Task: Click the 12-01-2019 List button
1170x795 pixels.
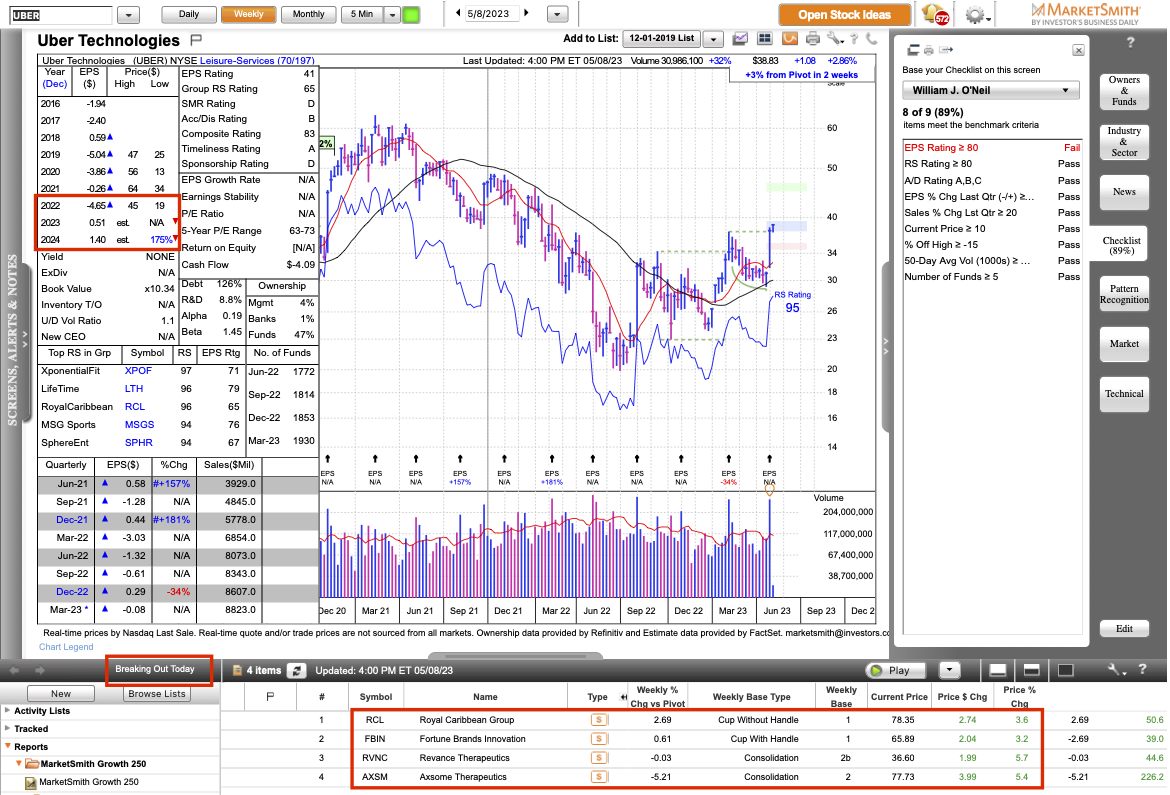Action: 661,38
